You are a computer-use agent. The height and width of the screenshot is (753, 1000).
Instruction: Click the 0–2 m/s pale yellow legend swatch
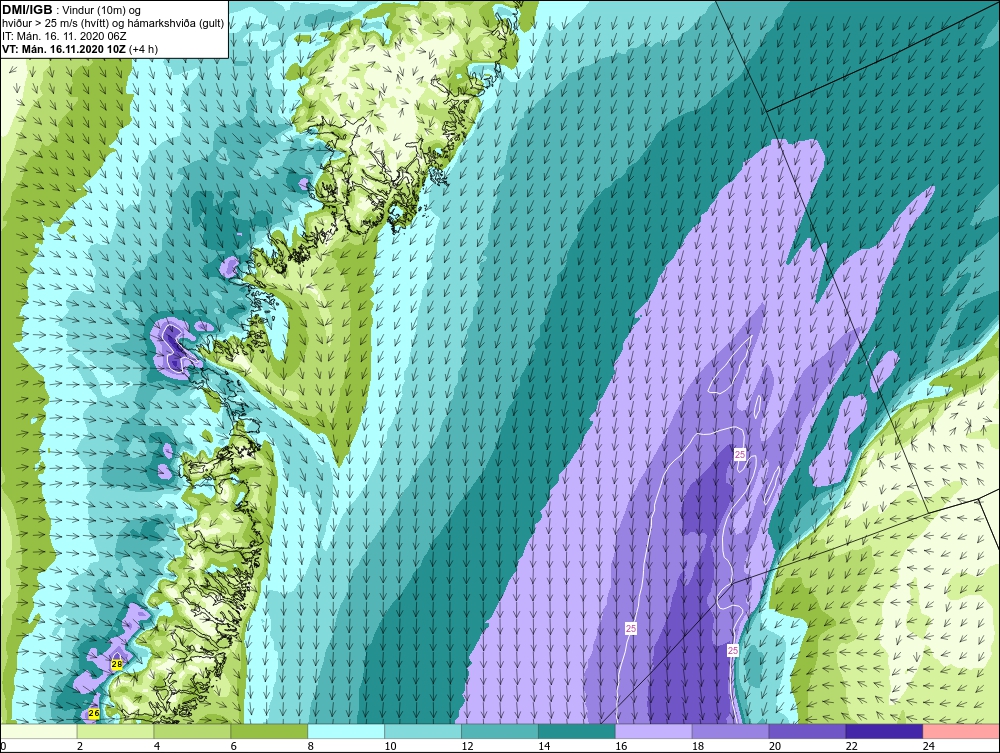(x=38, y=731)
